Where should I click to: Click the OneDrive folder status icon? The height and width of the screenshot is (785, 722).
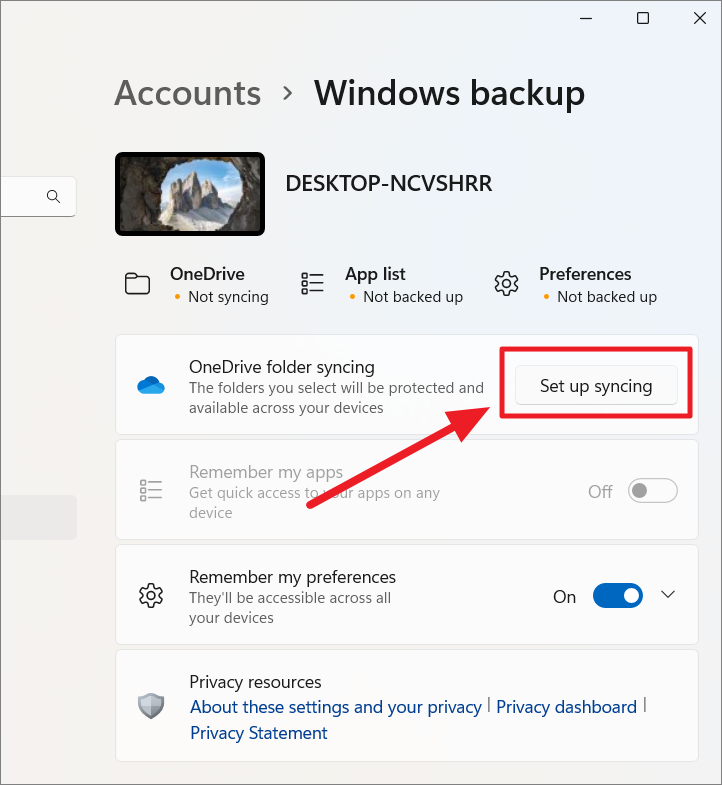[x=137, y=284]
